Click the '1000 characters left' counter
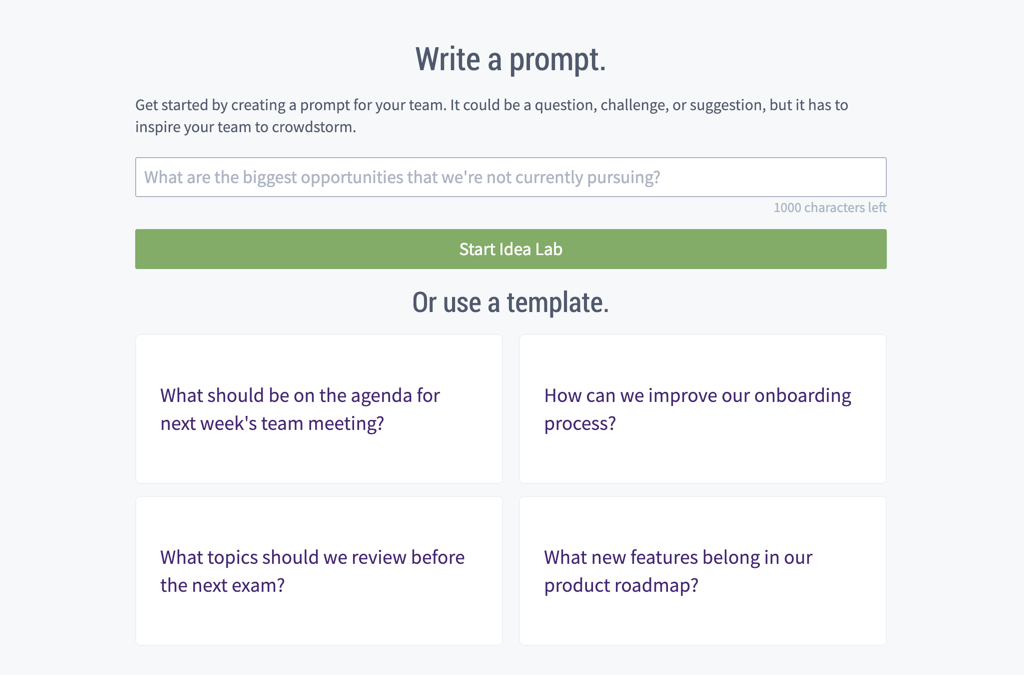 click(x=830, y=208)
